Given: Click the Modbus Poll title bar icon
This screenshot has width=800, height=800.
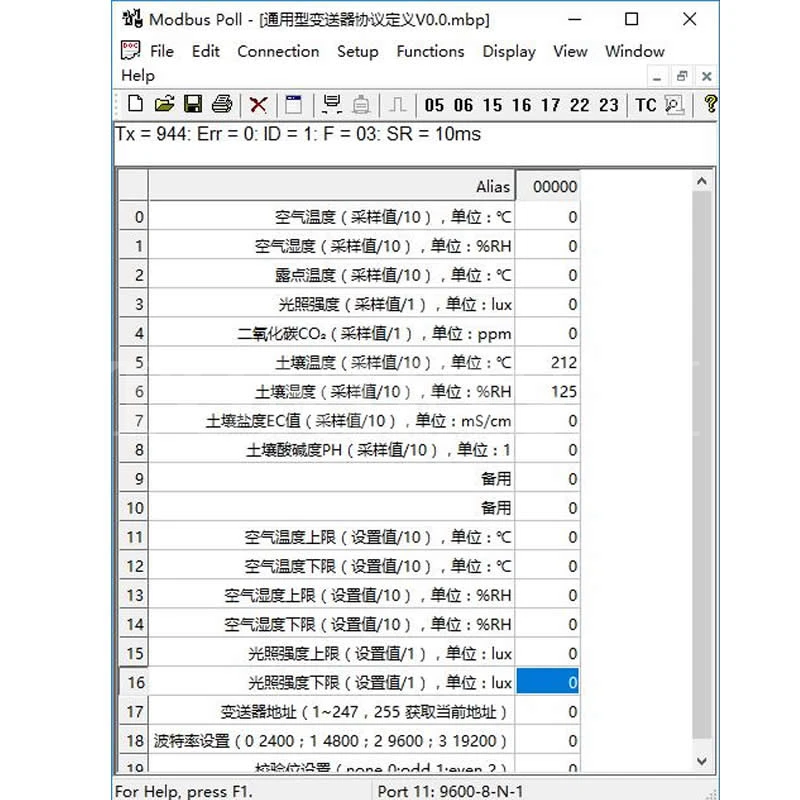Looking at the screenshot, I should [x=132, y=19].
